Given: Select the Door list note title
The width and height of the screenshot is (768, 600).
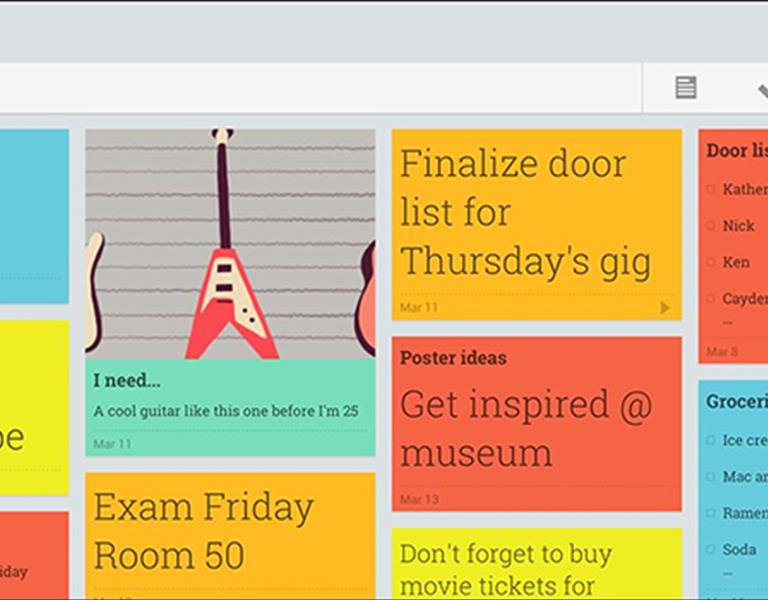Looking at the screenshot, I should 737,151.
